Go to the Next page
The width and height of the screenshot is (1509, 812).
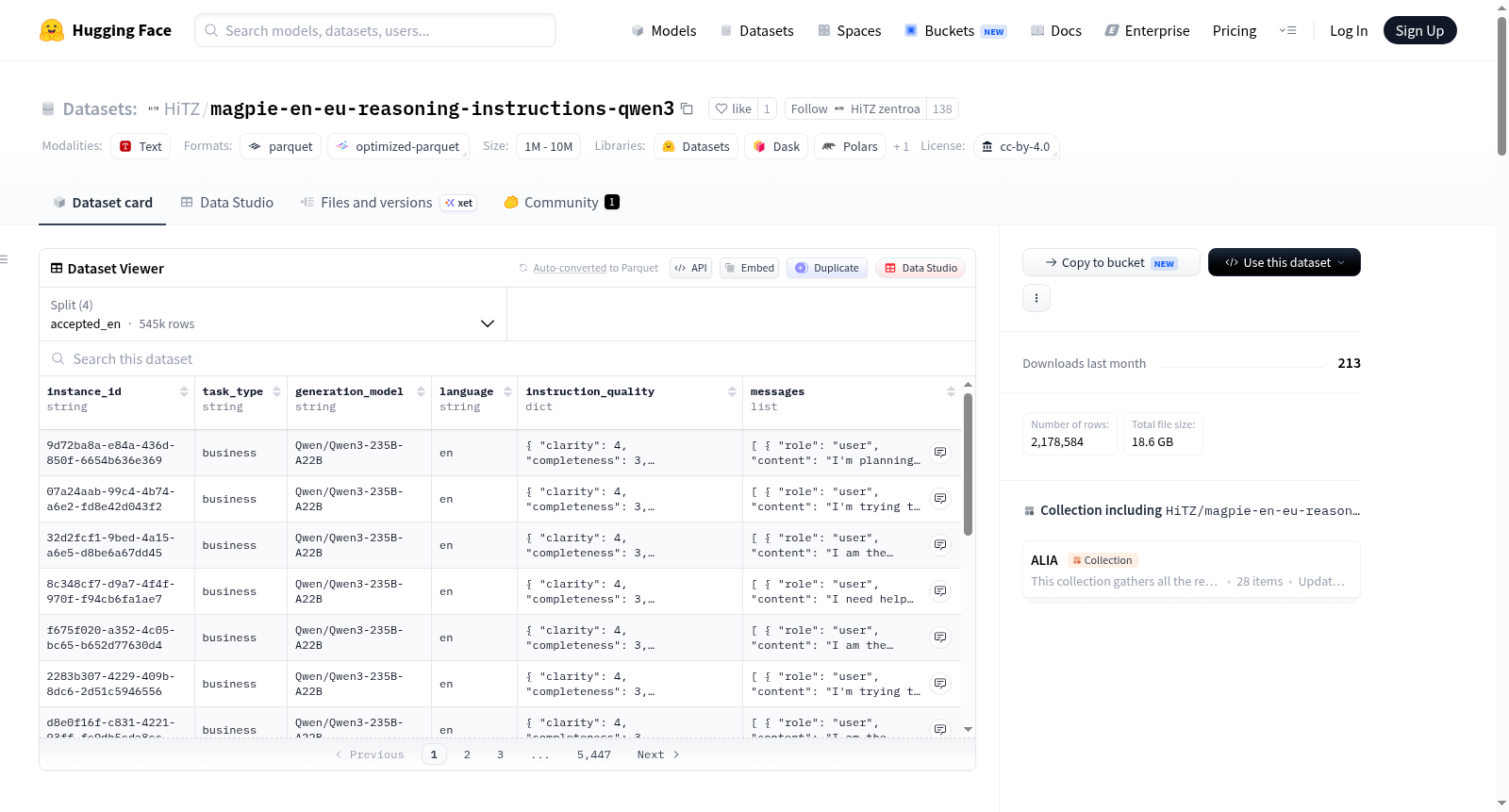(658, 754)
